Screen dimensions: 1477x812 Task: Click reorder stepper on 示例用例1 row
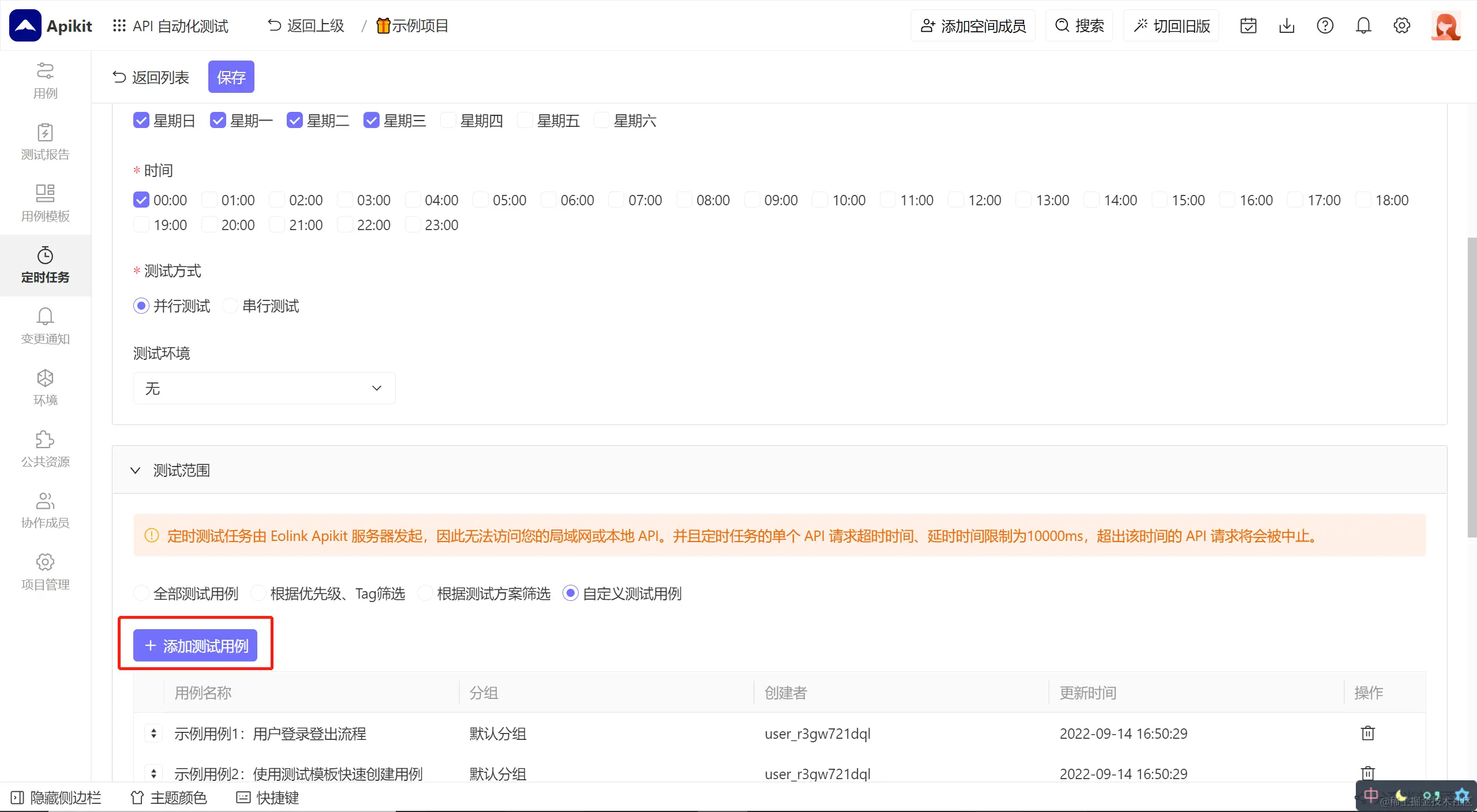(153, 733)
